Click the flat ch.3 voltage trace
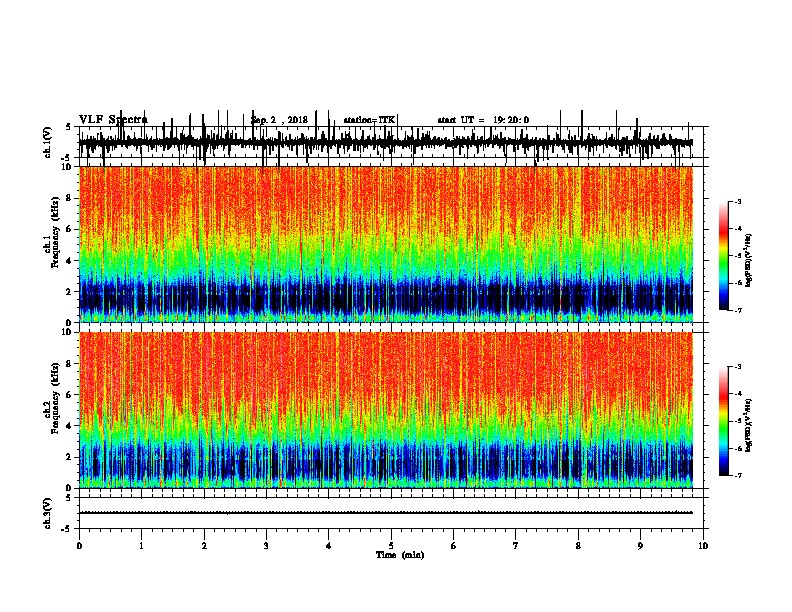Screen dimensions: 792x612 click(x=386, y=513)
